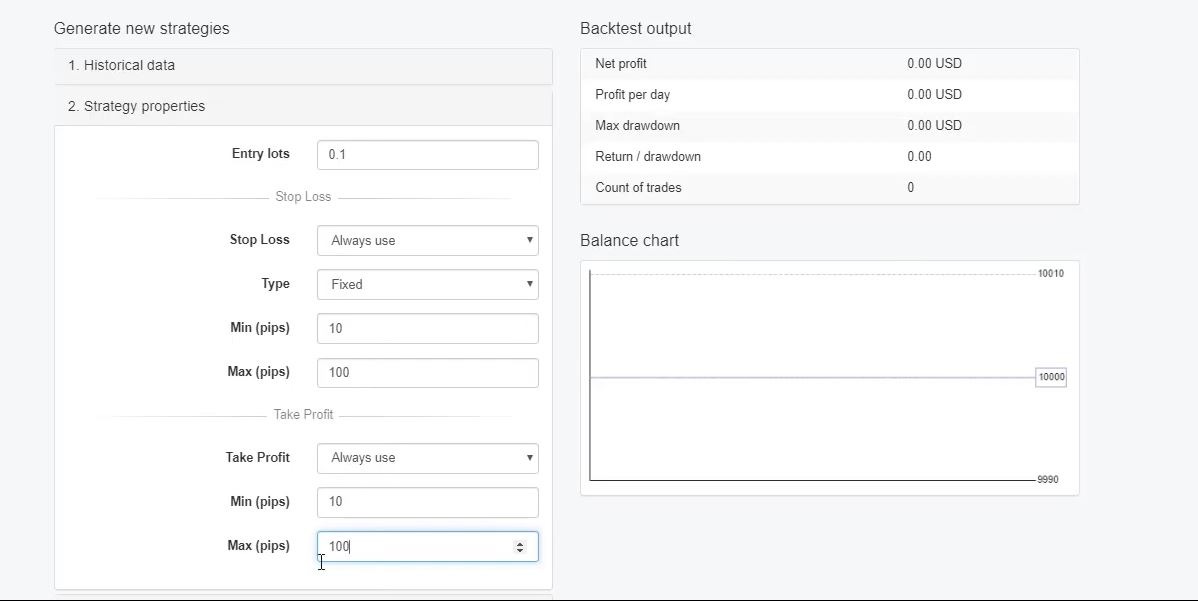Focus the Stop Loss Min (pips) field
1198x601 pixels.
pyautogui.click(x=427, y=328)
